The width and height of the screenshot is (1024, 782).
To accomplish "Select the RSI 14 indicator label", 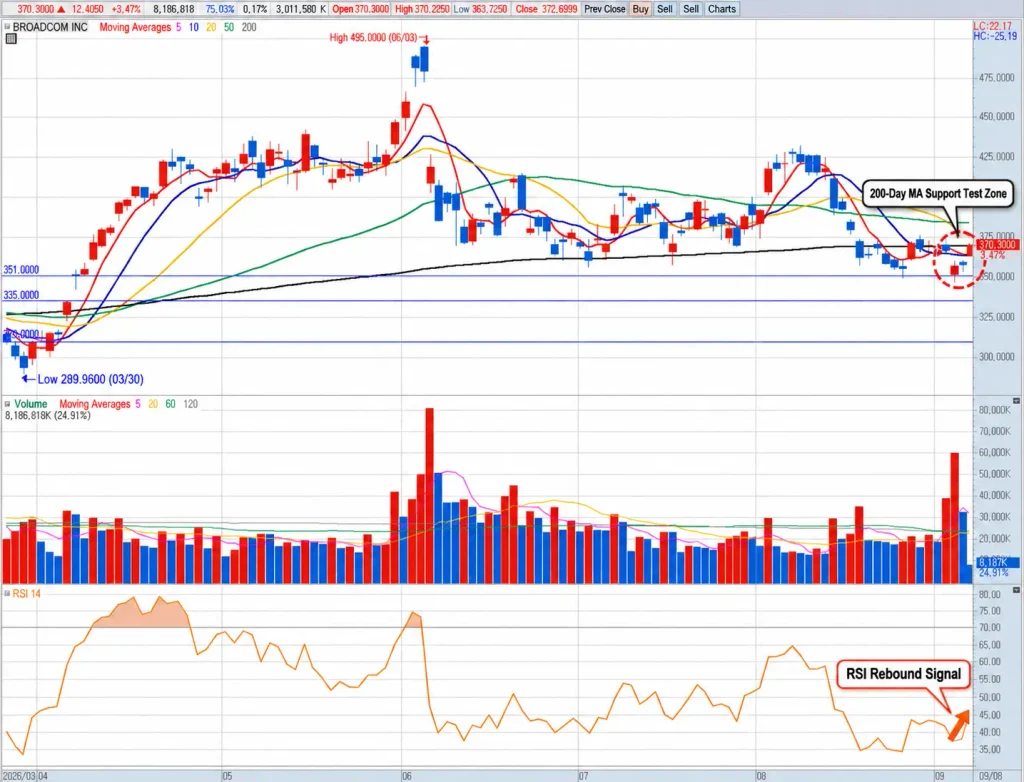I will (26, 594).
